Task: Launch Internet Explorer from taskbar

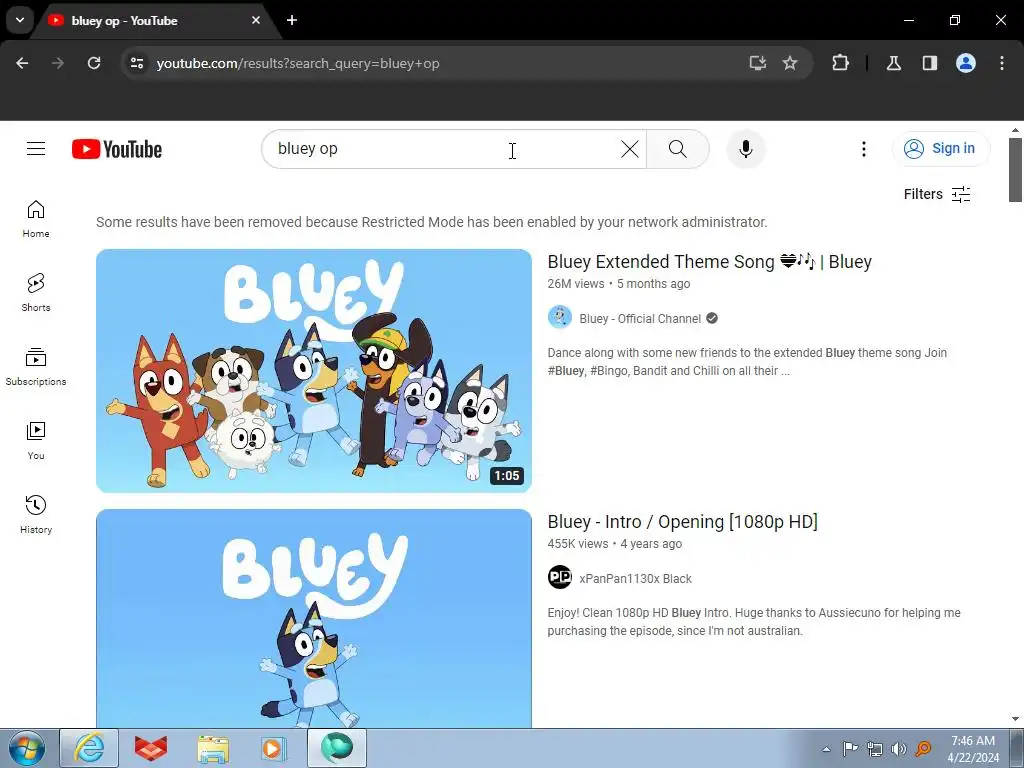Action: 89,748
